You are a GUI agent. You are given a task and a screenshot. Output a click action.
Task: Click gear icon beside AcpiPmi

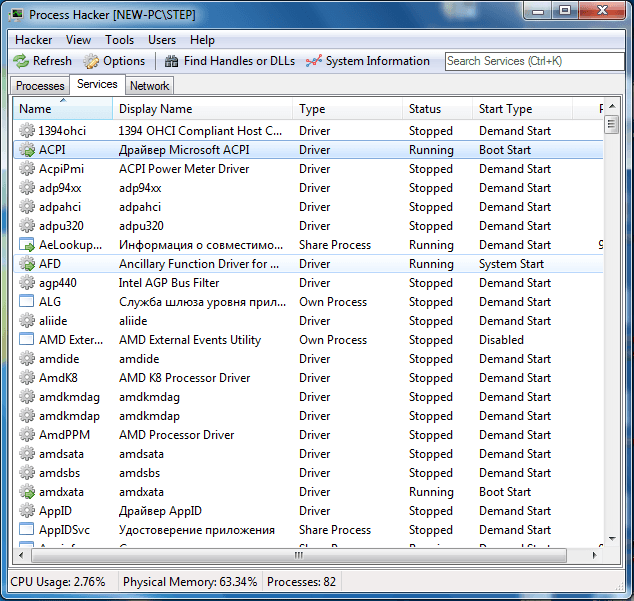click(27, 169)
